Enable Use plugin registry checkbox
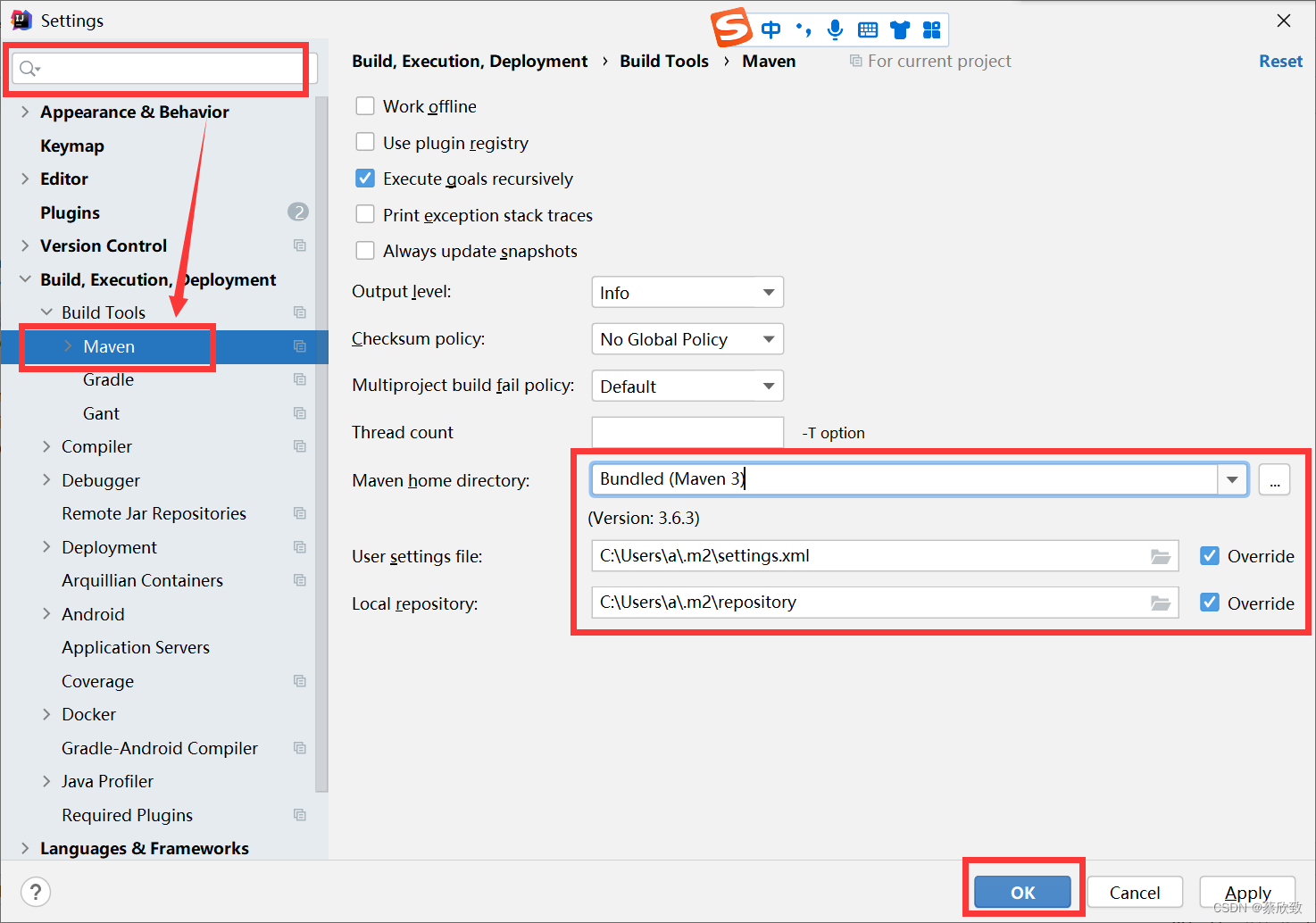1316x923 pixels. (365, 143)
